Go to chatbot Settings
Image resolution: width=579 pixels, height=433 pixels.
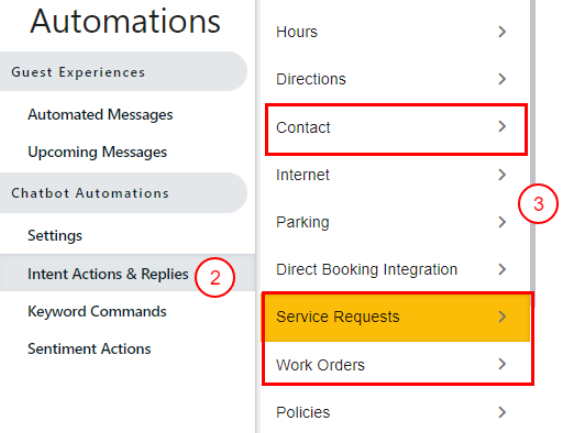click(55, 236)
